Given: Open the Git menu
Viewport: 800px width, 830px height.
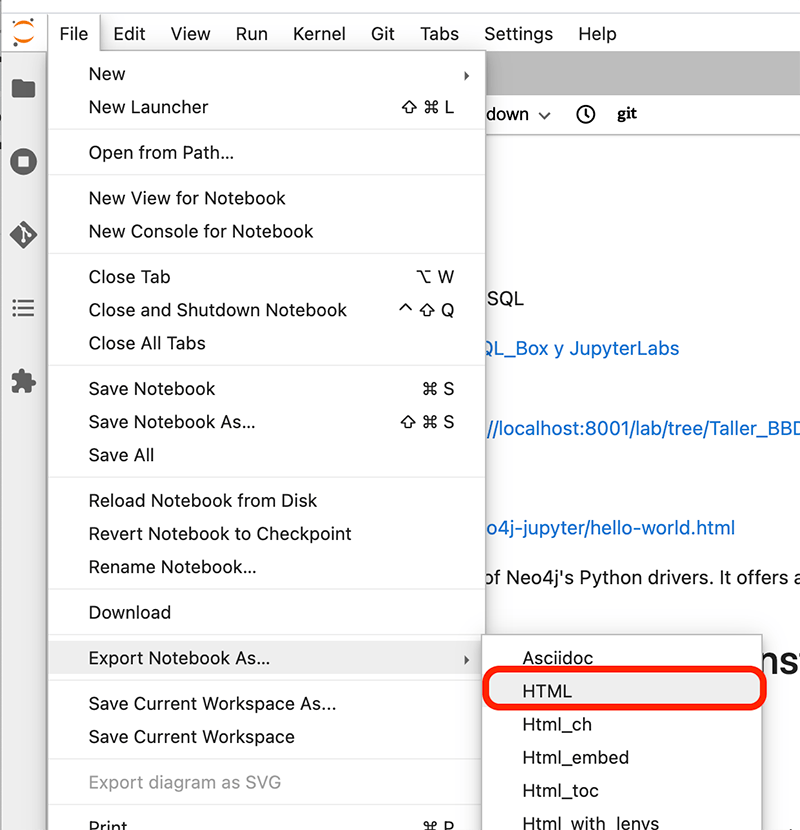Looking at the screenshot, I should point(382,34).
